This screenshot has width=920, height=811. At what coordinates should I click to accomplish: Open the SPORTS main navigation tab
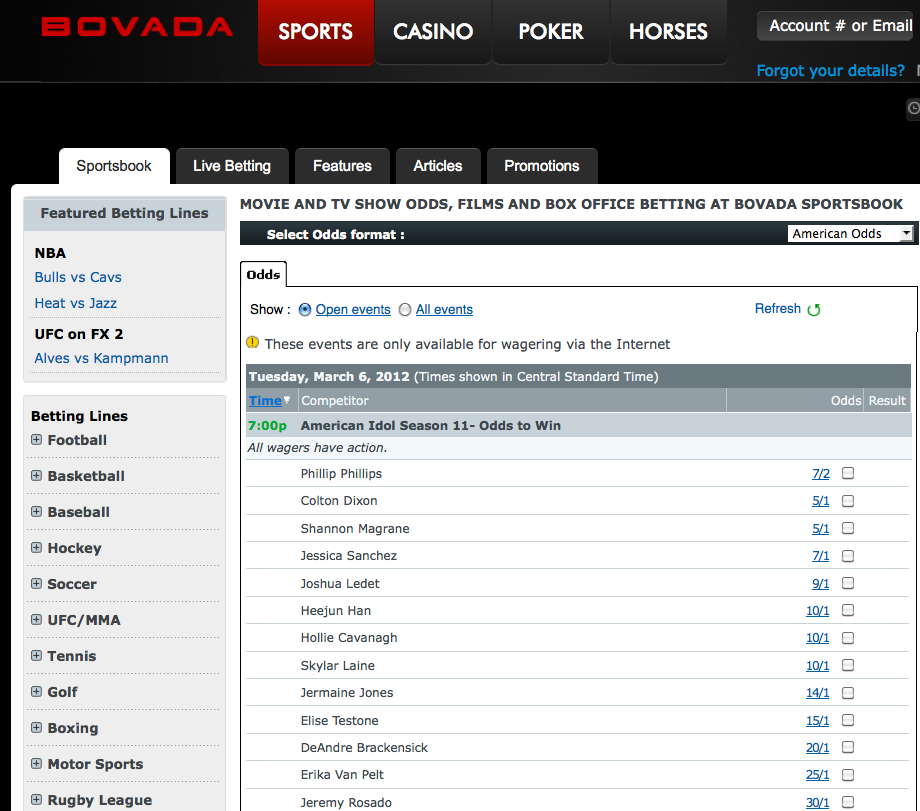click(316, 32)
